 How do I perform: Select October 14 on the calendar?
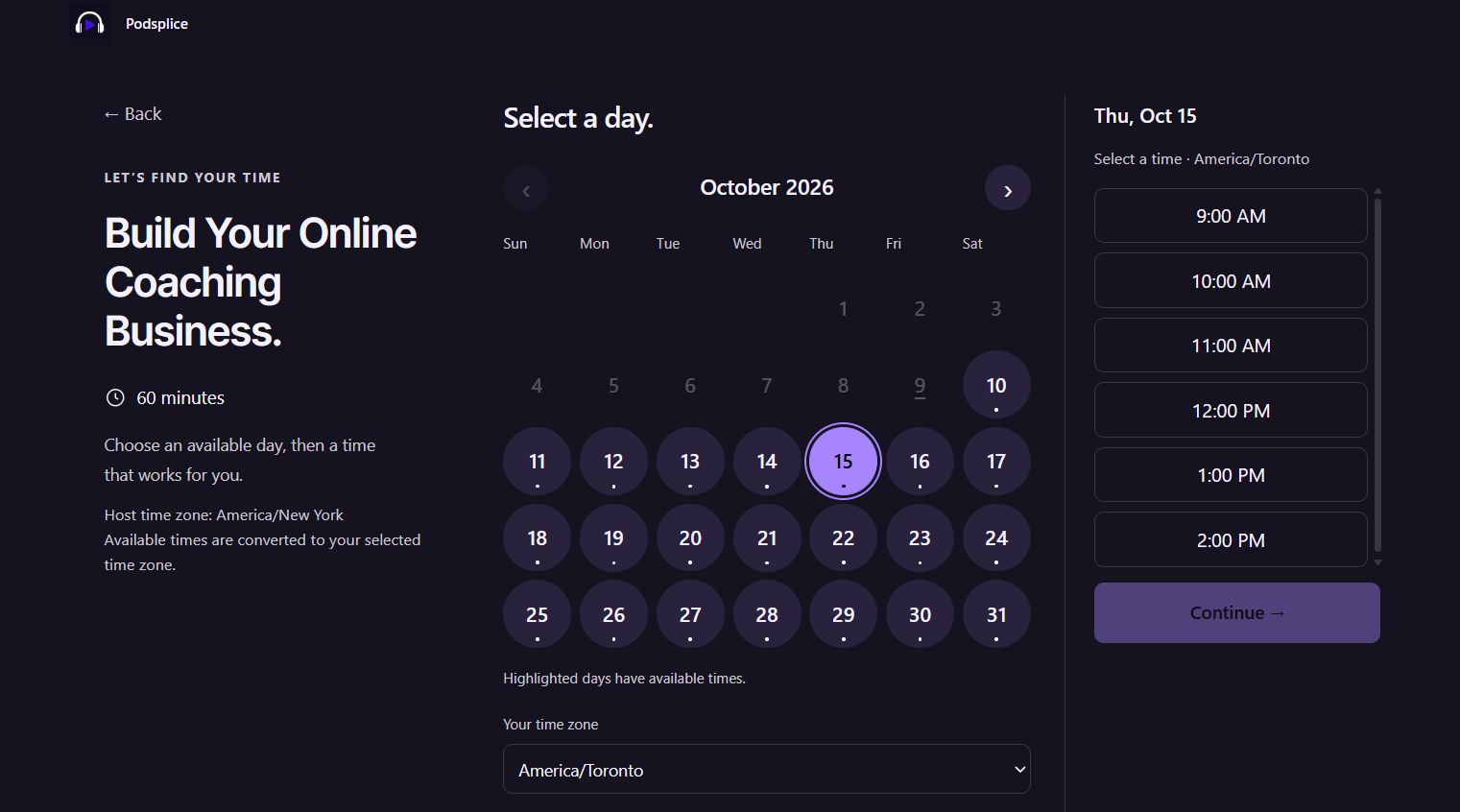pos(767,462)
